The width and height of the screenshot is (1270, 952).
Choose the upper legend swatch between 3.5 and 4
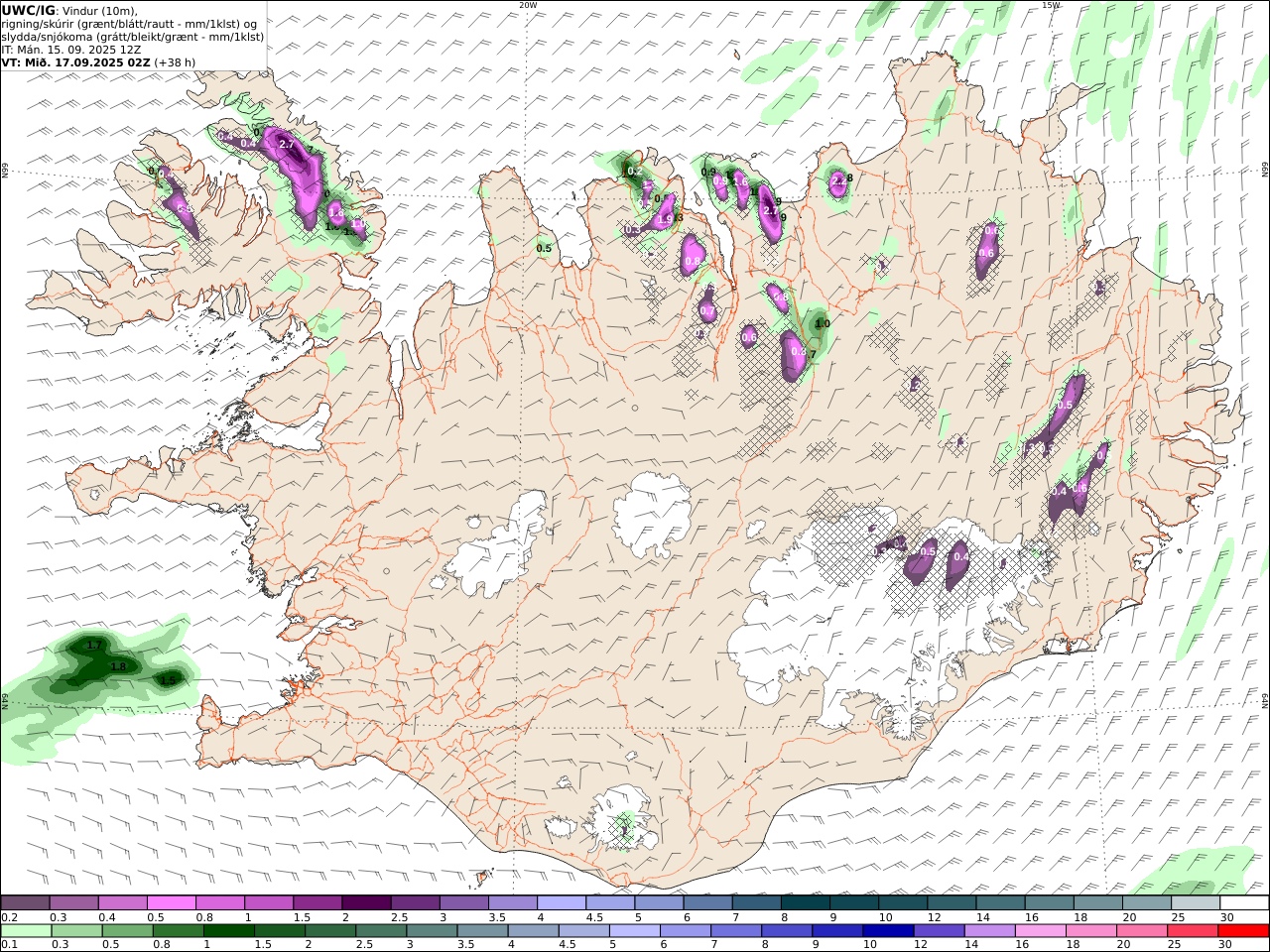pos(512,902)
